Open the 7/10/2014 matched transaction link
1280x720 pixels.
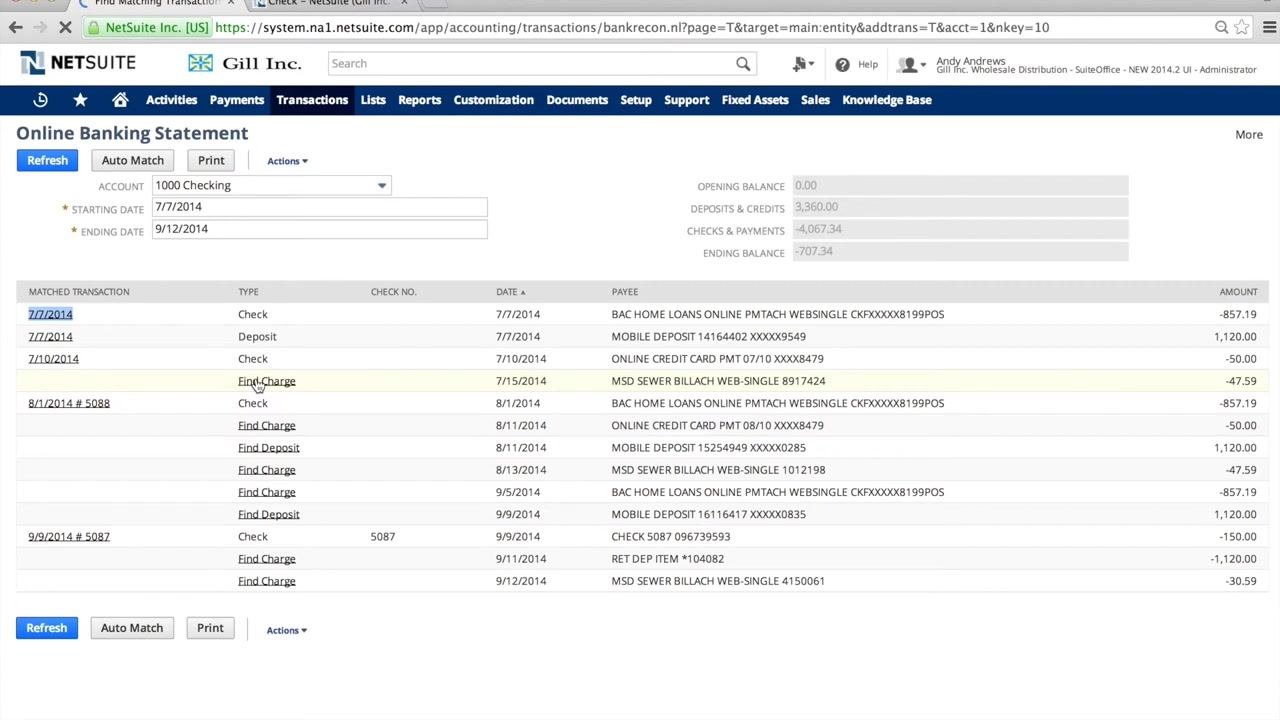tap(53, 359)
